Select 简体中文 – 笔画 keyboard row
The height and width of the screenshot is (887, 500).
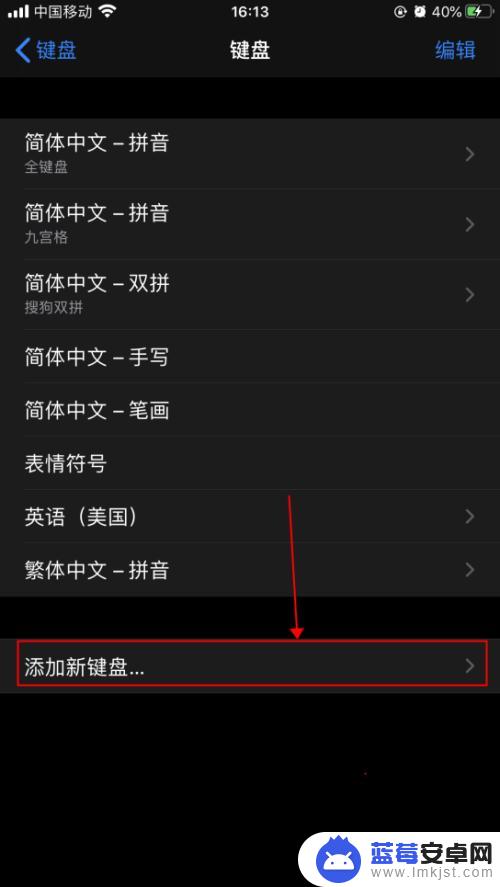[x=250, y=410]
